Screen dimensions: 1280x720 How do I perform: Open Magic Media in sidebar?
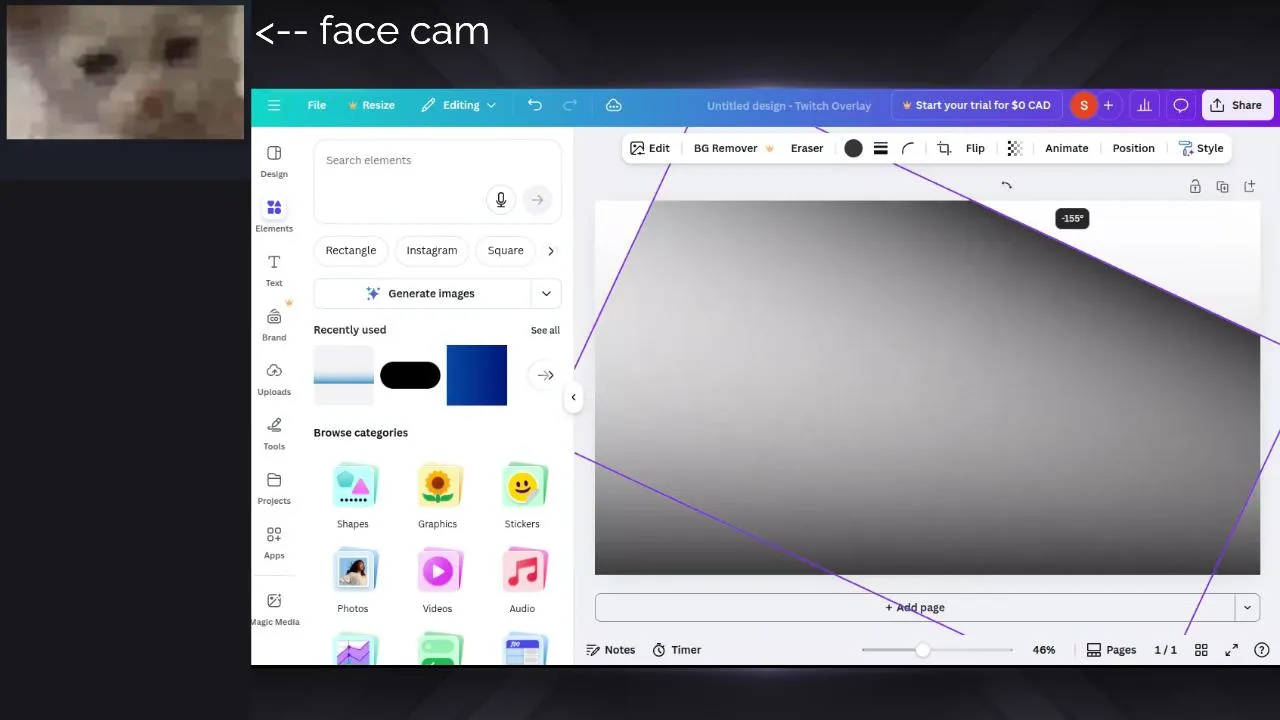pyautogui.click(x=274, y=609)
